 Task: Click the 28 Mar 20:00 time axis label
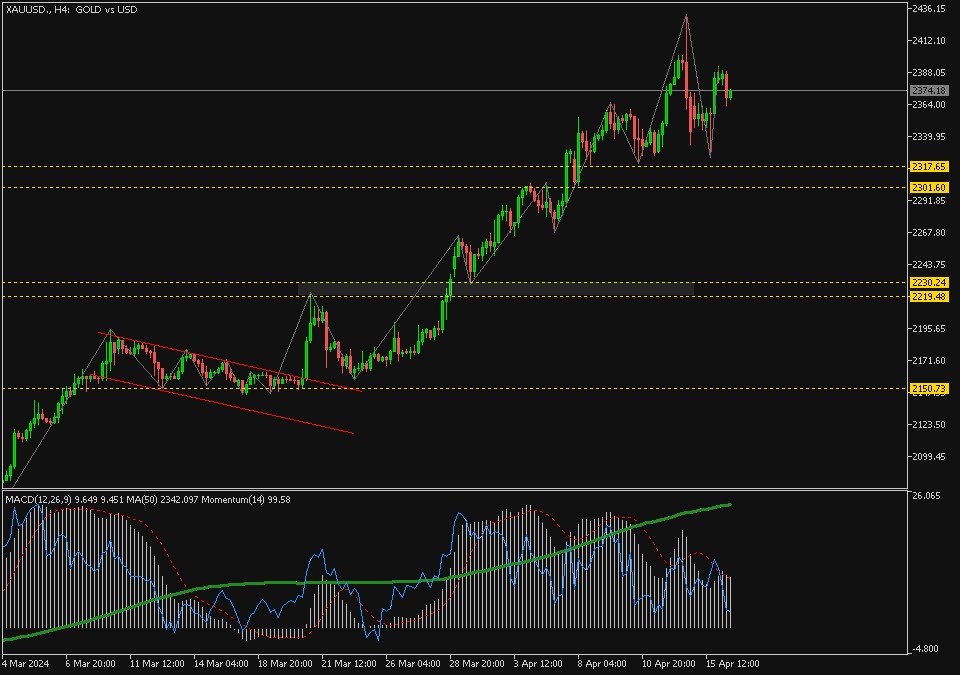477,662
